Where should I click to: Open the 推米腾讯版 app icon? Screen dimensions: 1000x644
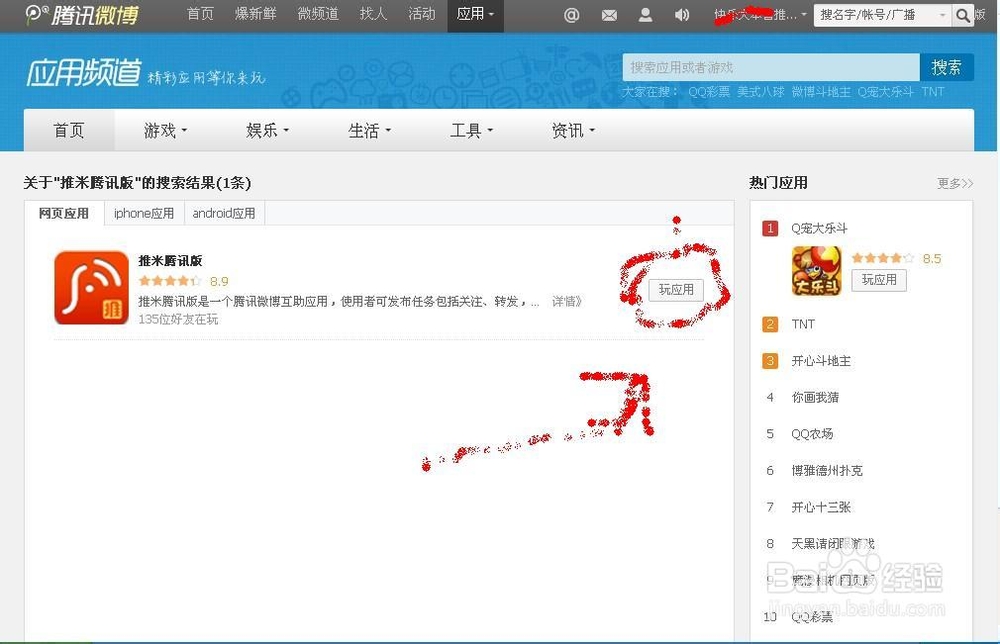point(90,287)
